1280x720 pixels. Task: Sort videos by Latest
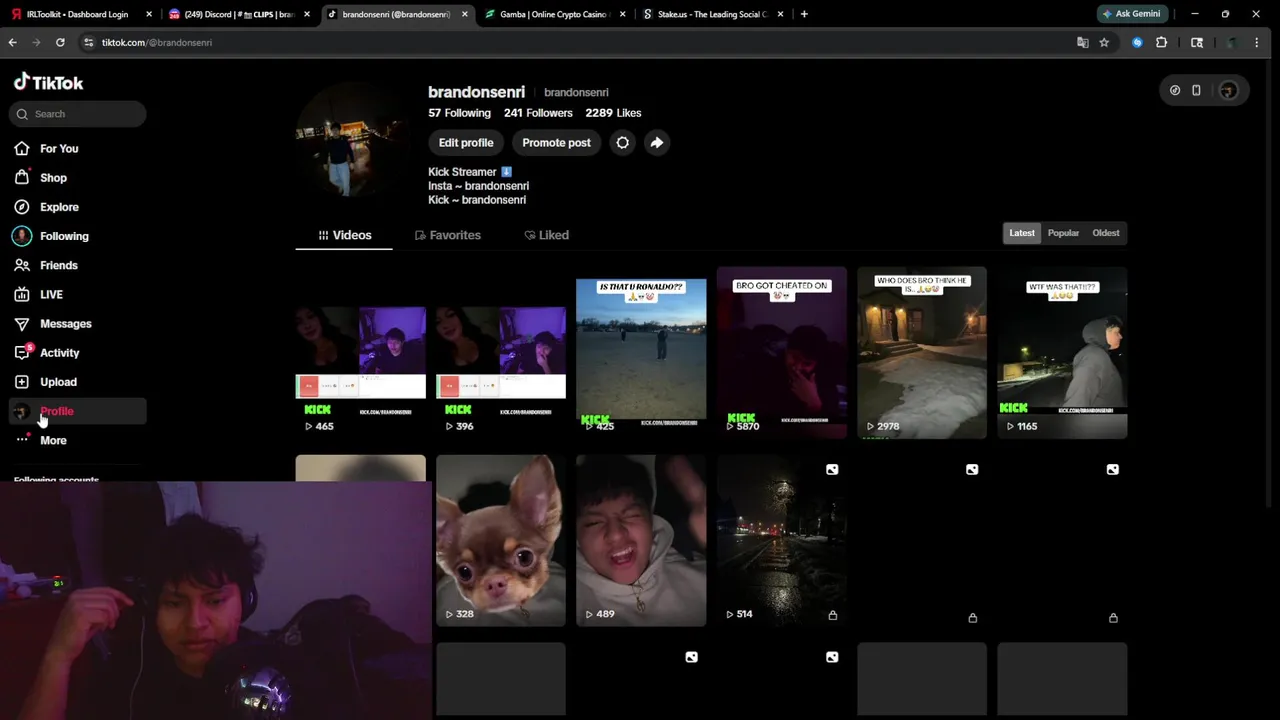pyautogui.click(x=1021, y=233)
